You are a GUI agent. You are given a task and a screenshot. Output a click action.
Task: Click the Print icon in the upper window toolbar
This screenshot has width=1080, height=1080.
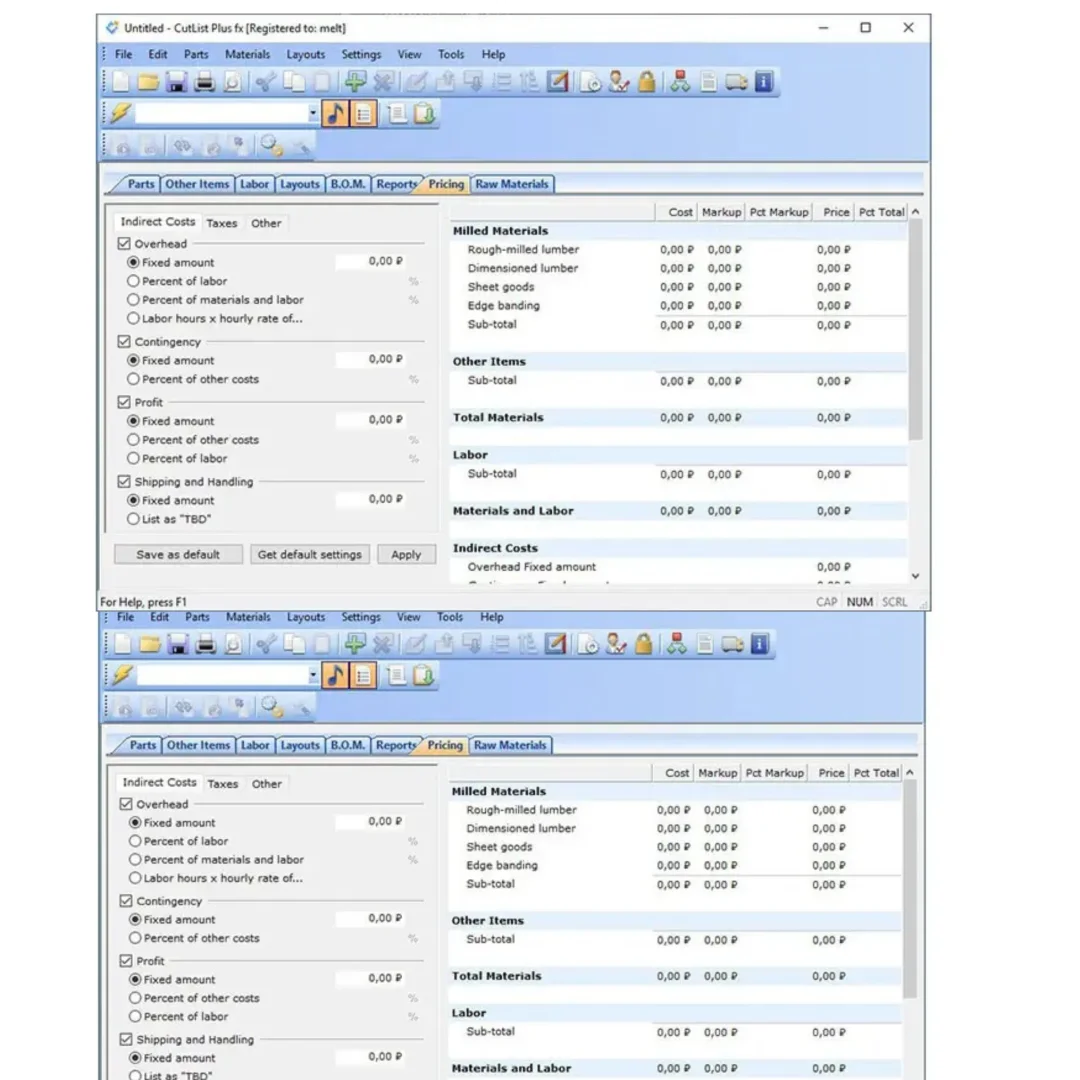[x=205, y=83]
